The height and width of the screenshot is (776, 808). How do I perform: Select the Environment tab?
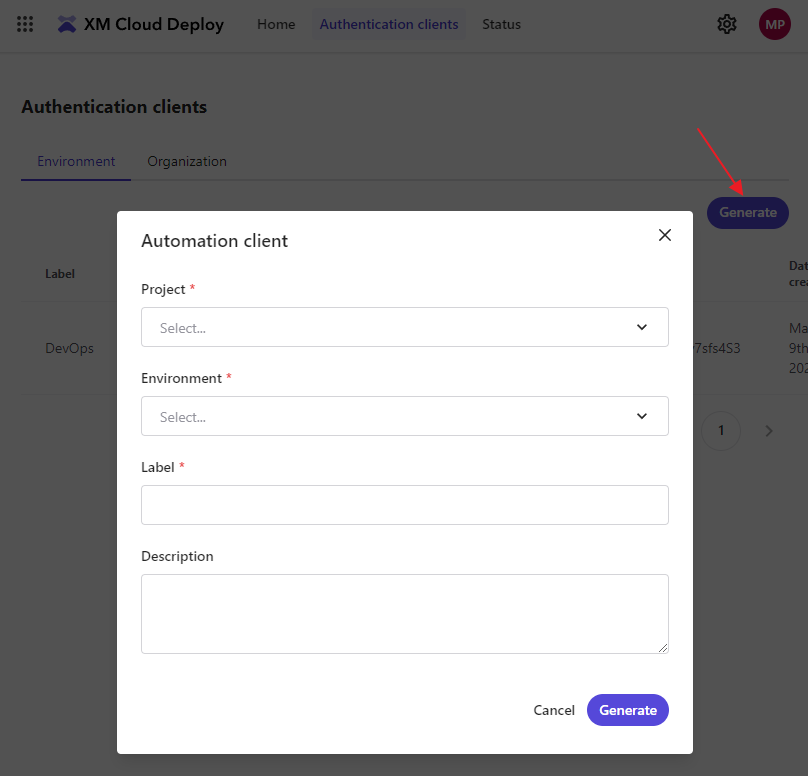pos(75,161)
